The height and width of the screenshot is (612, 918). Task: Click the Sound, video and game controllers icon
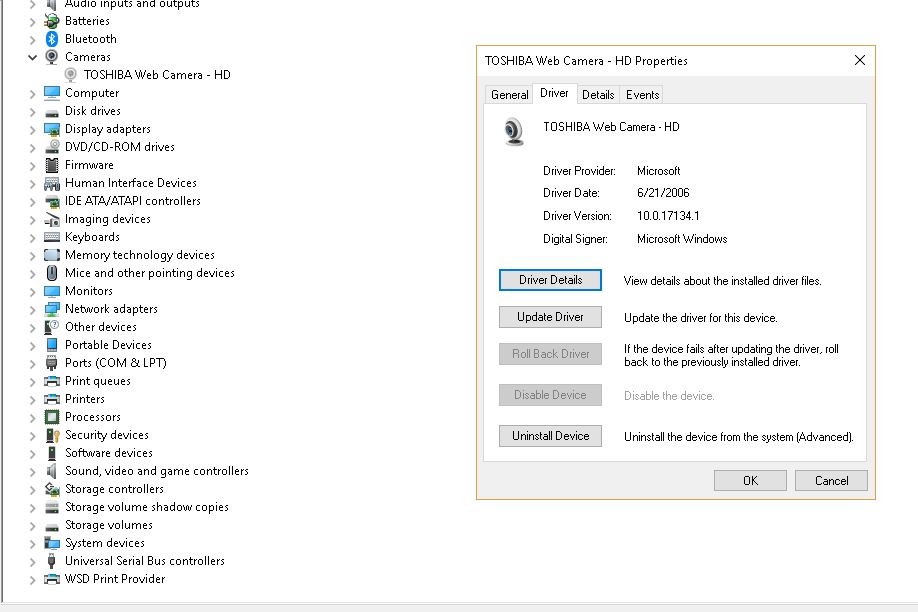click(x=52, y=471)
